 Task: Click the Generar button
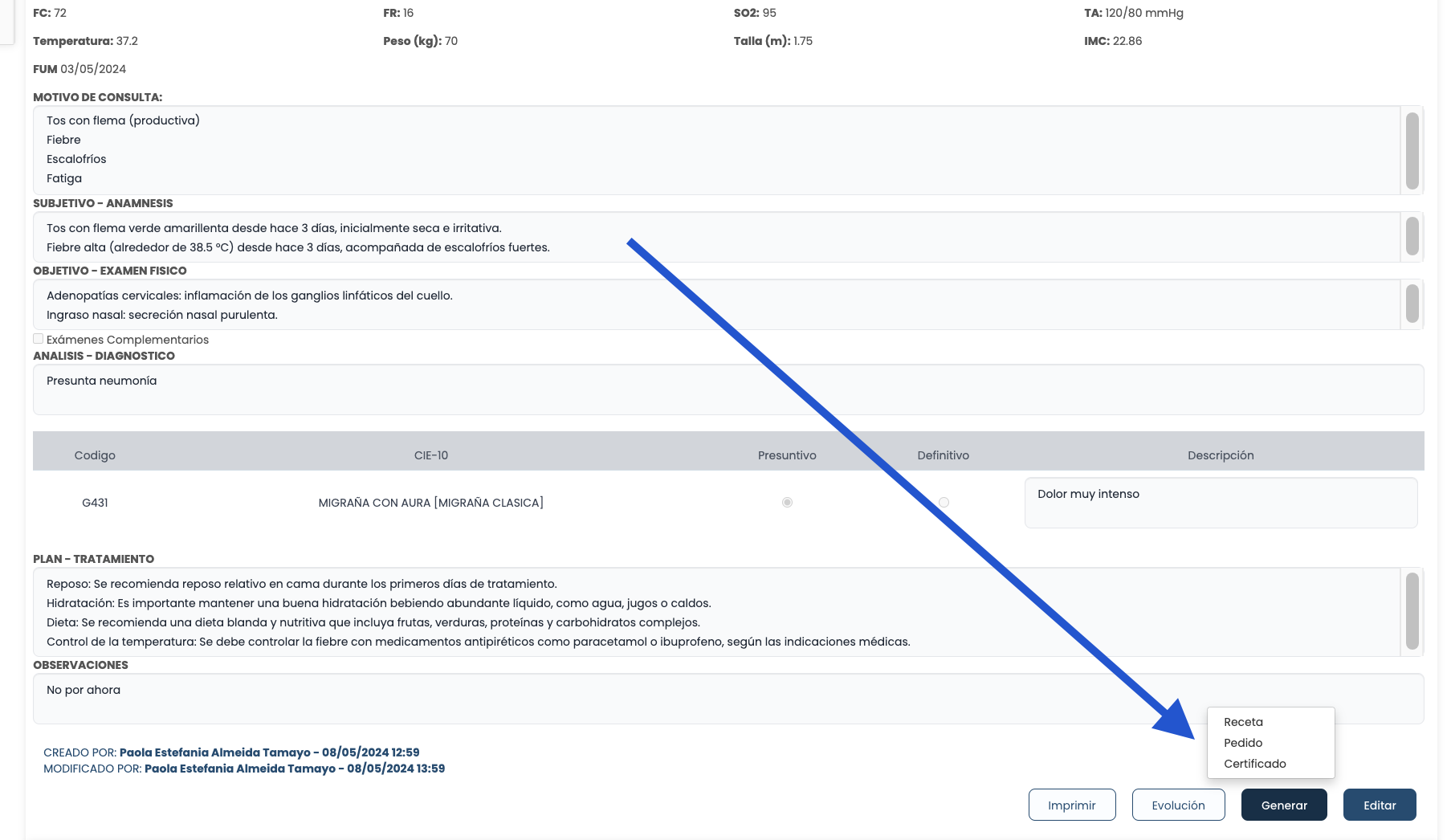tap(1284, 805)
